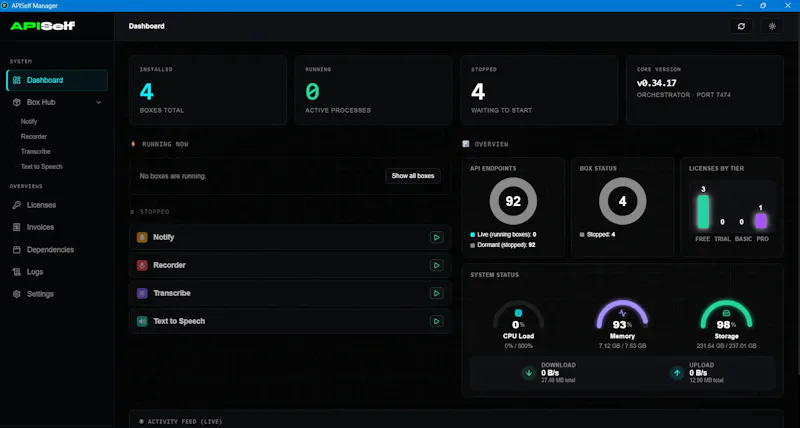Screen dimensions: 800x428
Task: Click the red Recorder box icon
Action: 142,265
